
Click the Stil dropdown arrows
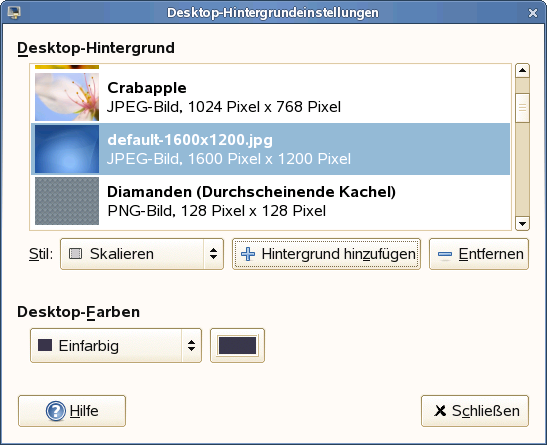213,254
